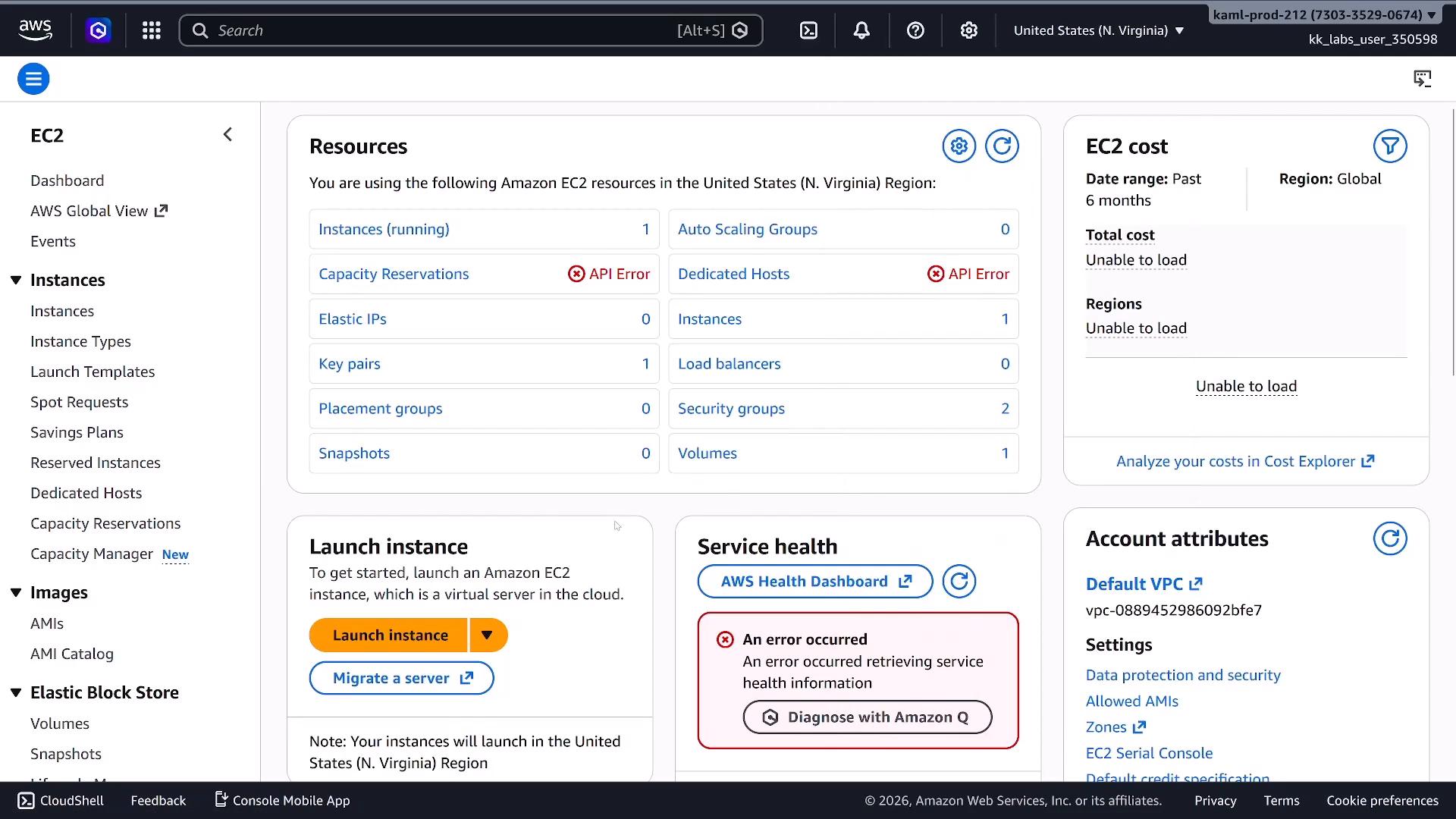Open the Instances (running) resource tile
This screenshot has width=1456, height=819.
(484, 229)
